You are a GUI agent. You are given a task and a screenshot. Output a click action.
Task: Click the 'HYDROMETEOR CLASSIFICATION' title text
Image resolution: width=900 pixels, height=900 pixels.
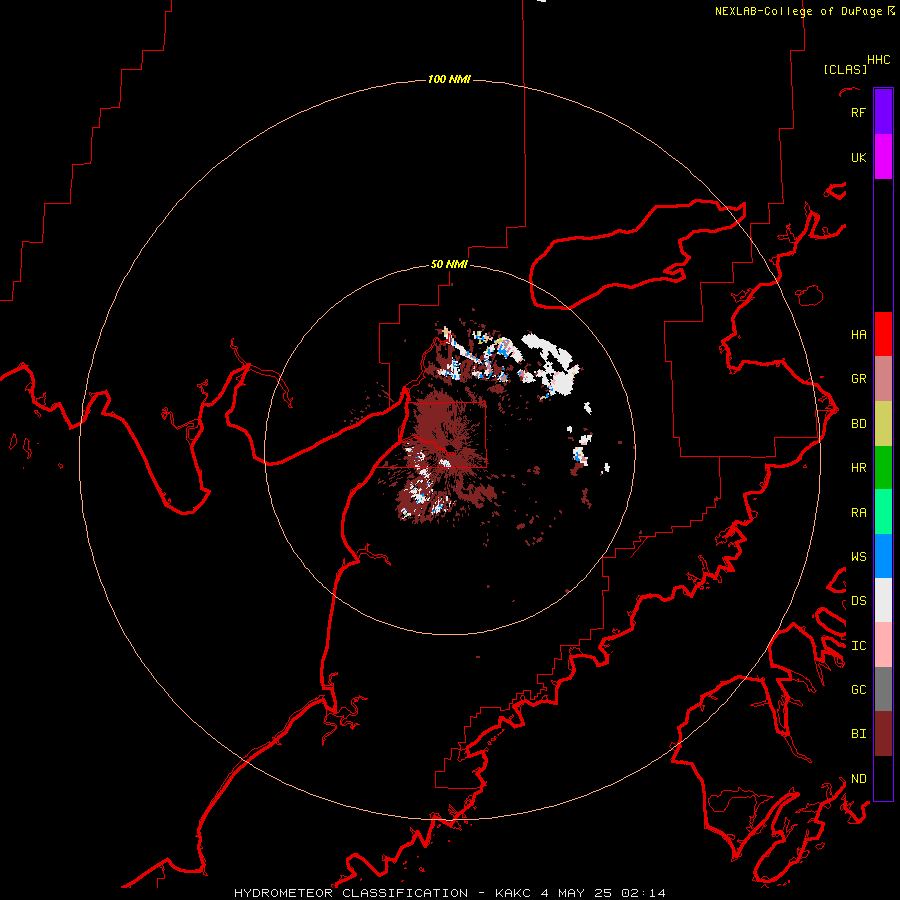(351, 893)
